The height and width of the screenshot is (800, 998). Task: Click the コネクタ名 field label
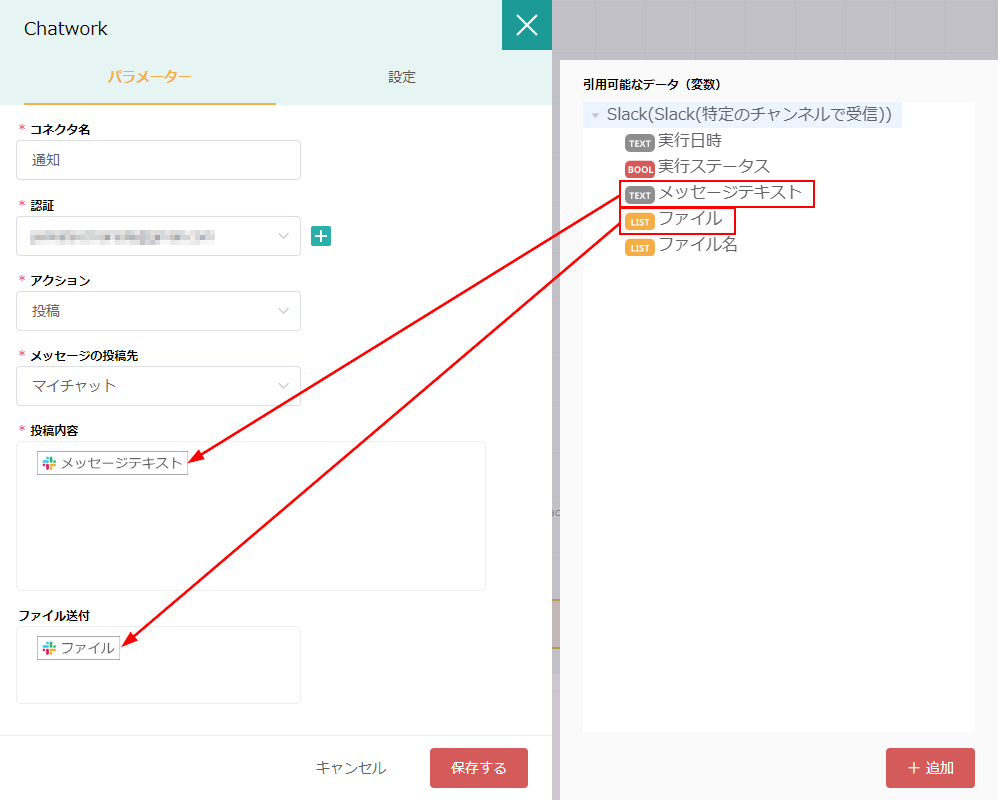pos(60,130)
